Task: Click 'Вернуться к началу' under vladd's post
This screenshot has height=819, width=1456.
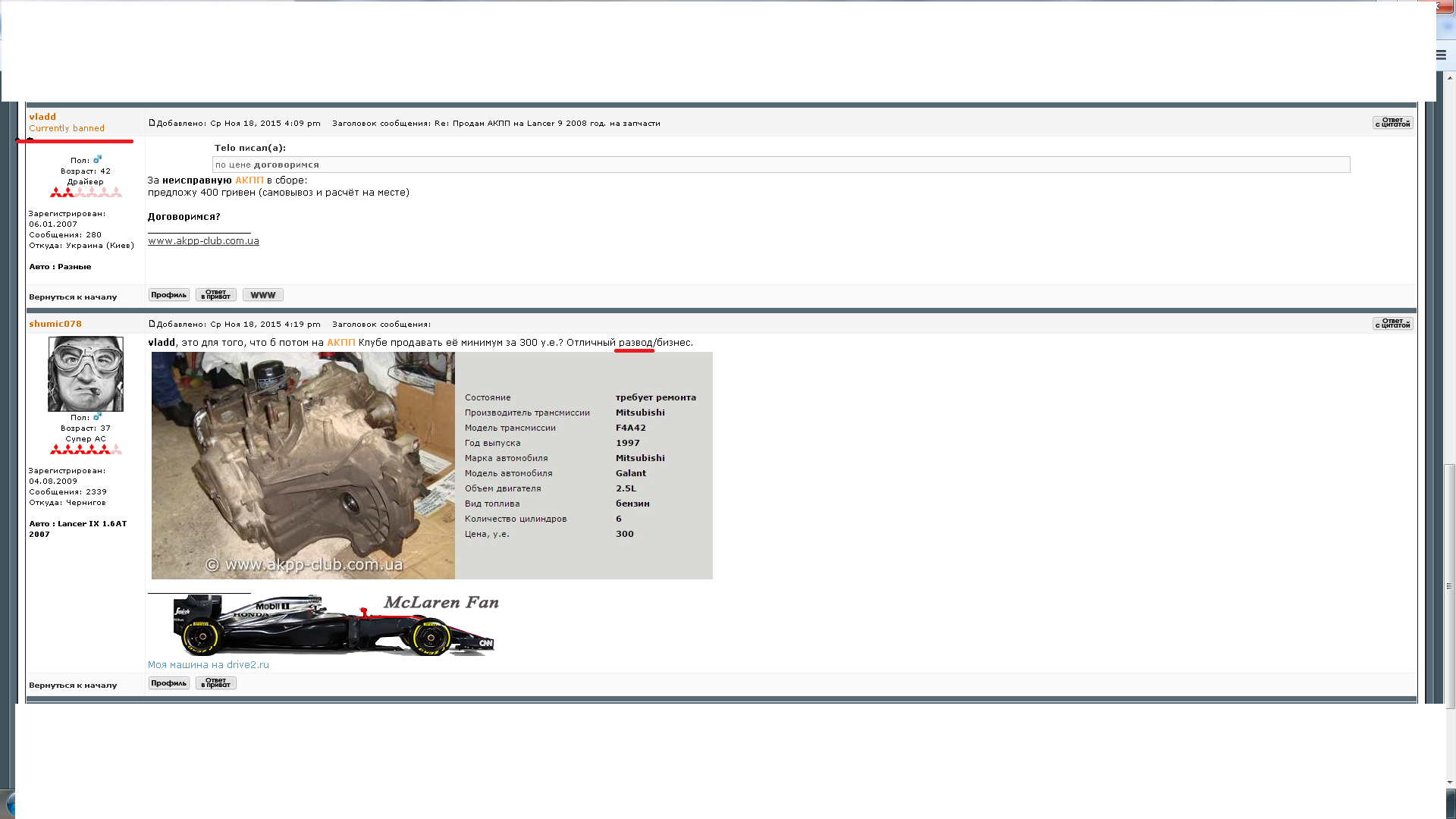Action: point(73,297)
